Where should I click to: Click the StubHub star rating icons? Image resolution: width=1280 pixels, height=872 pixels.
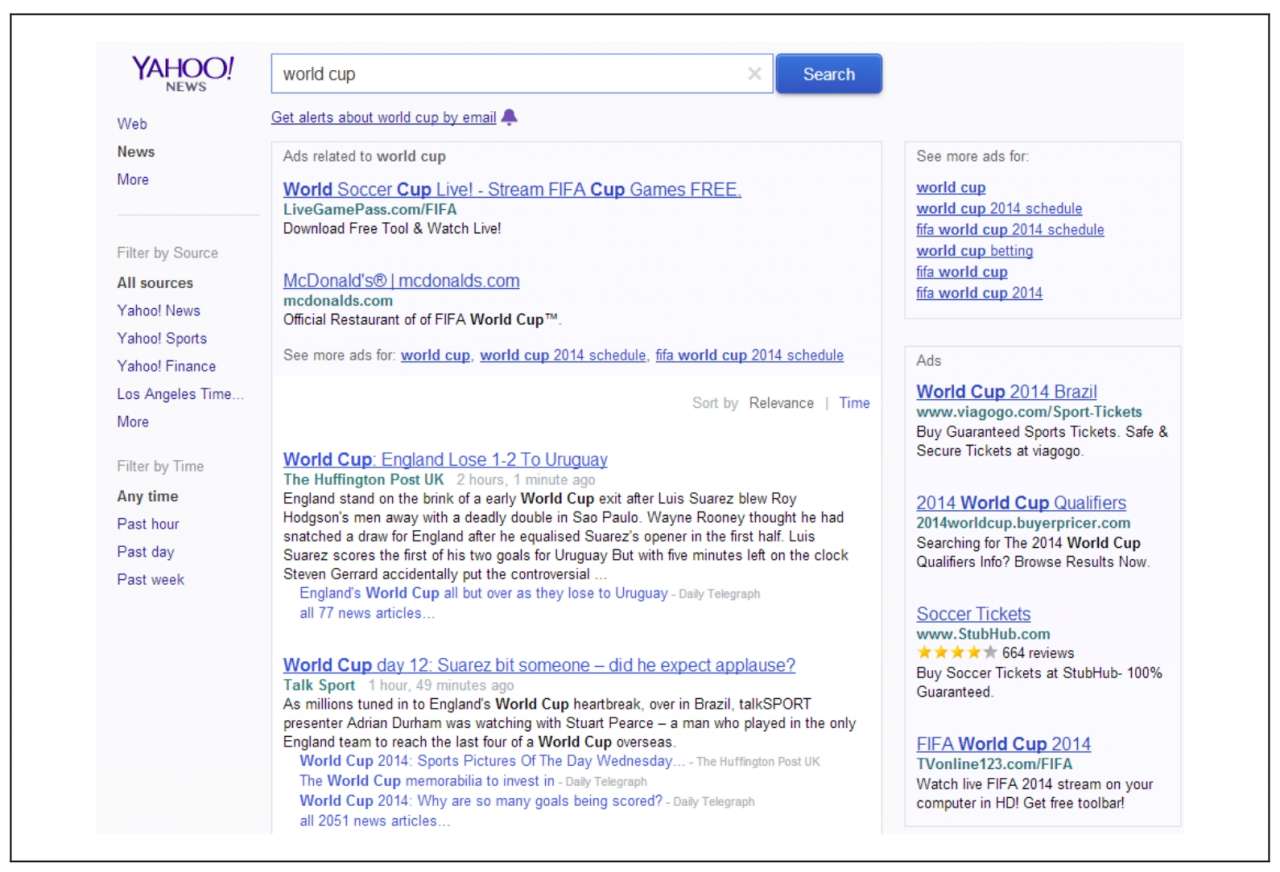(957, 653)
